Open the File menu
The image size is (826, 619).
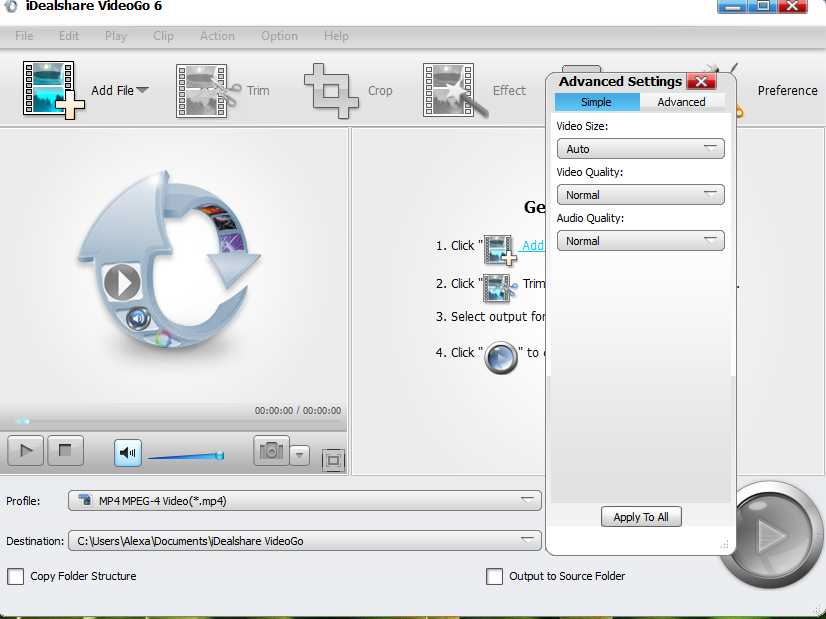24,36
